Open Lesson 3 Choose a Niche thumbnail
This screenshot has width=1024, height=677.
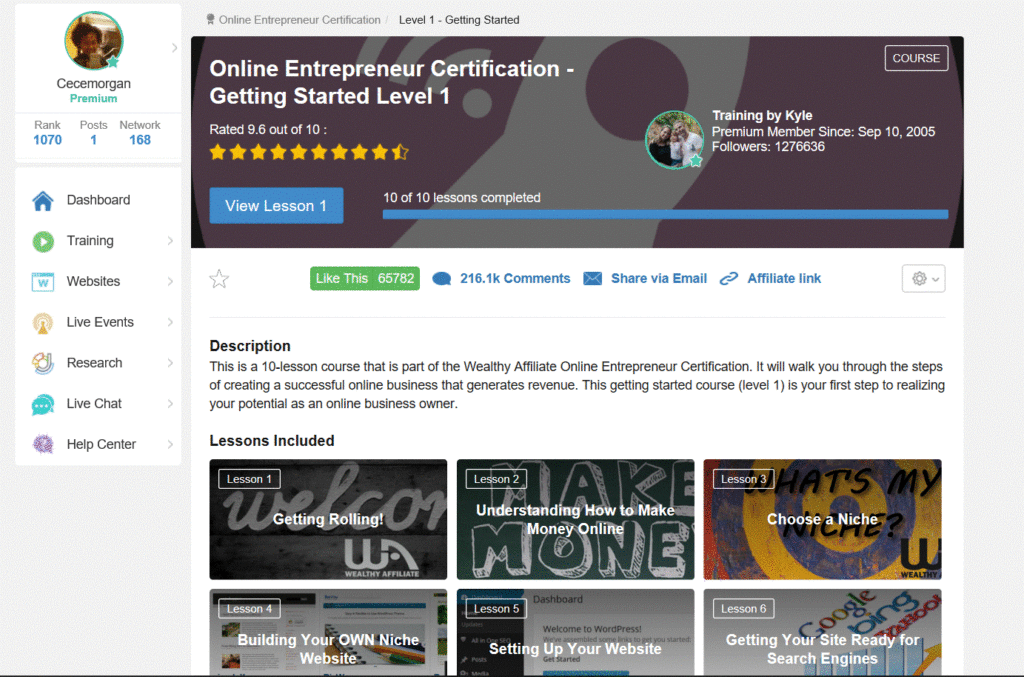(822, 519)
